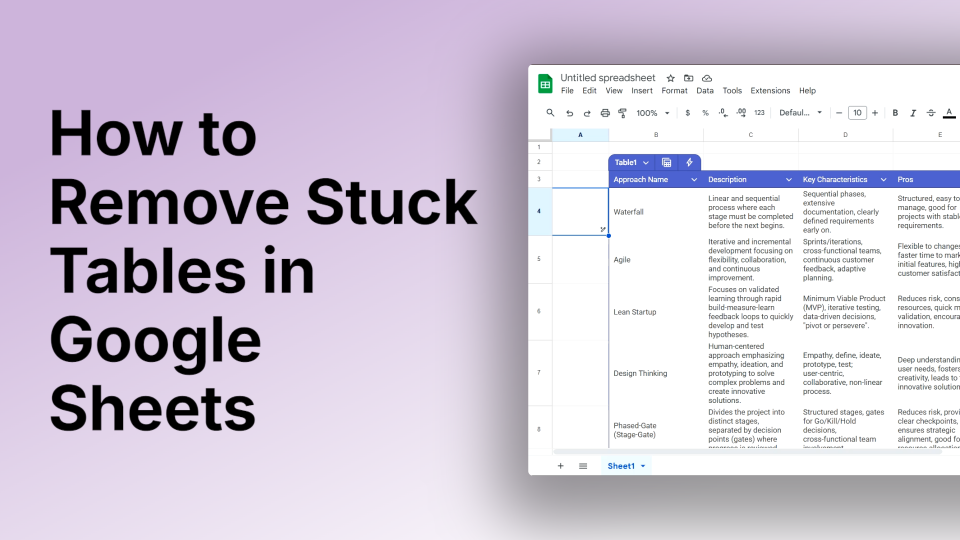Click the Lean Startup cell
The height and width of the screenshot is (540, 960).
click(x=656, y=312)
